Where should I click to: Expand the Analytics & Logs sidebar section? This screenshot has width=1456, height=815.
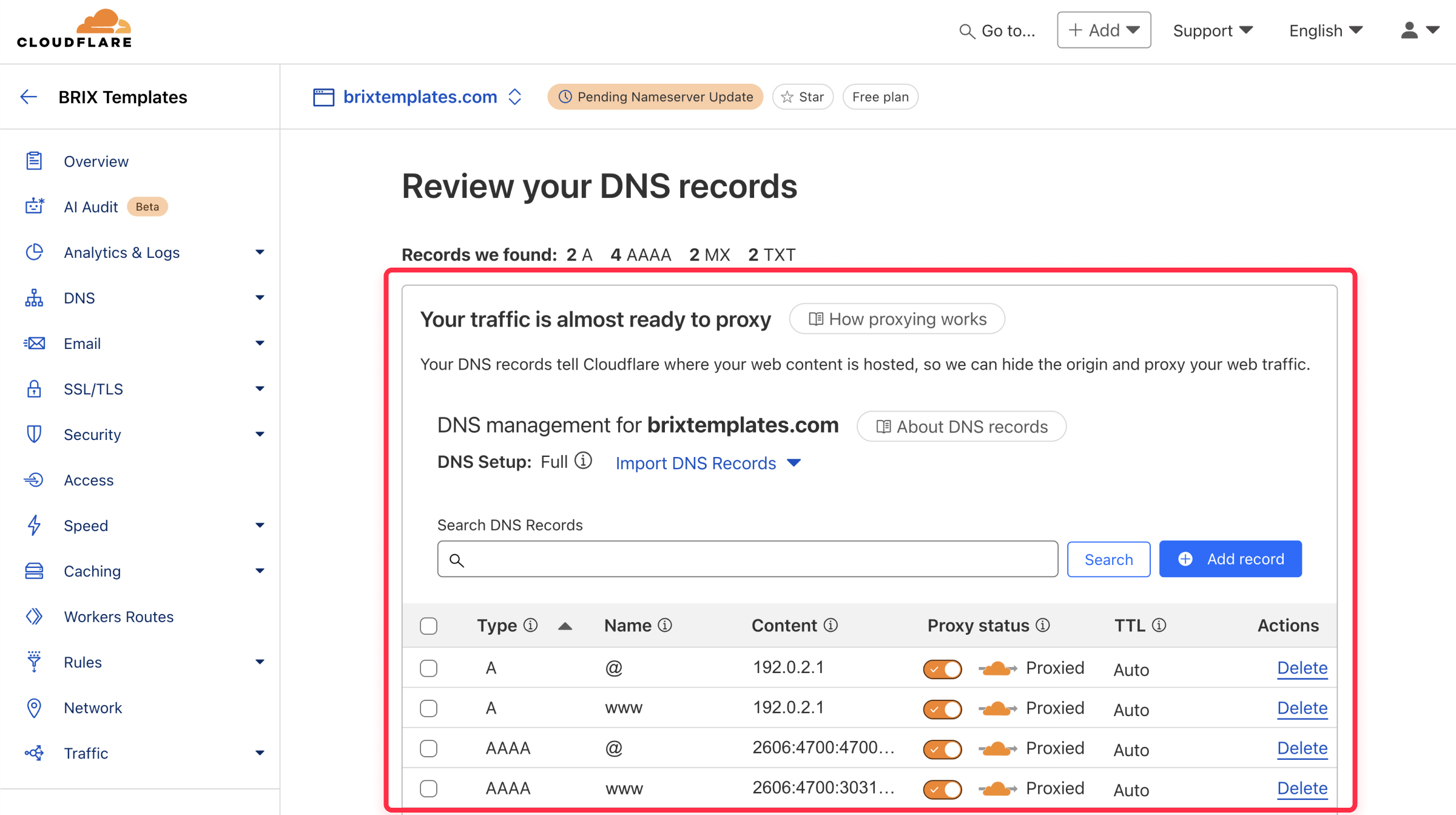click(x=260, y=252)
